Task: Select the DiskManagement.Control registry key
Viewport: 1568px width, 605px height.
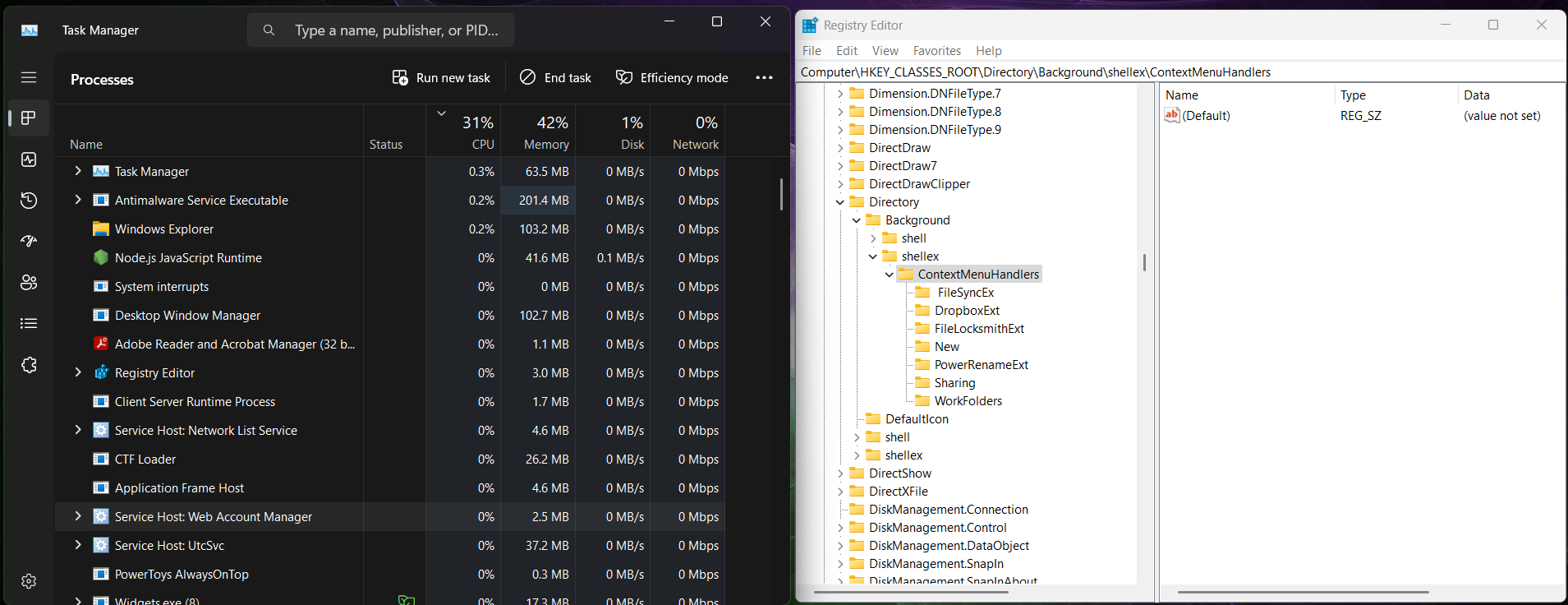Action: point(937,528)
